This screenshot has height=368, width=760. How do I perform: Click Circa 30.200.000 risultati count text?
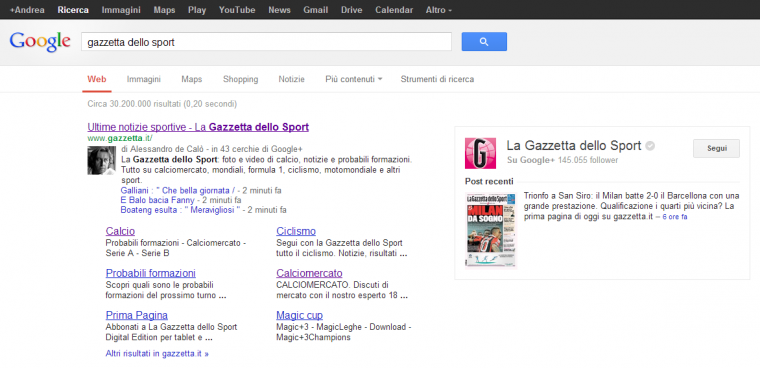(162, 104)
